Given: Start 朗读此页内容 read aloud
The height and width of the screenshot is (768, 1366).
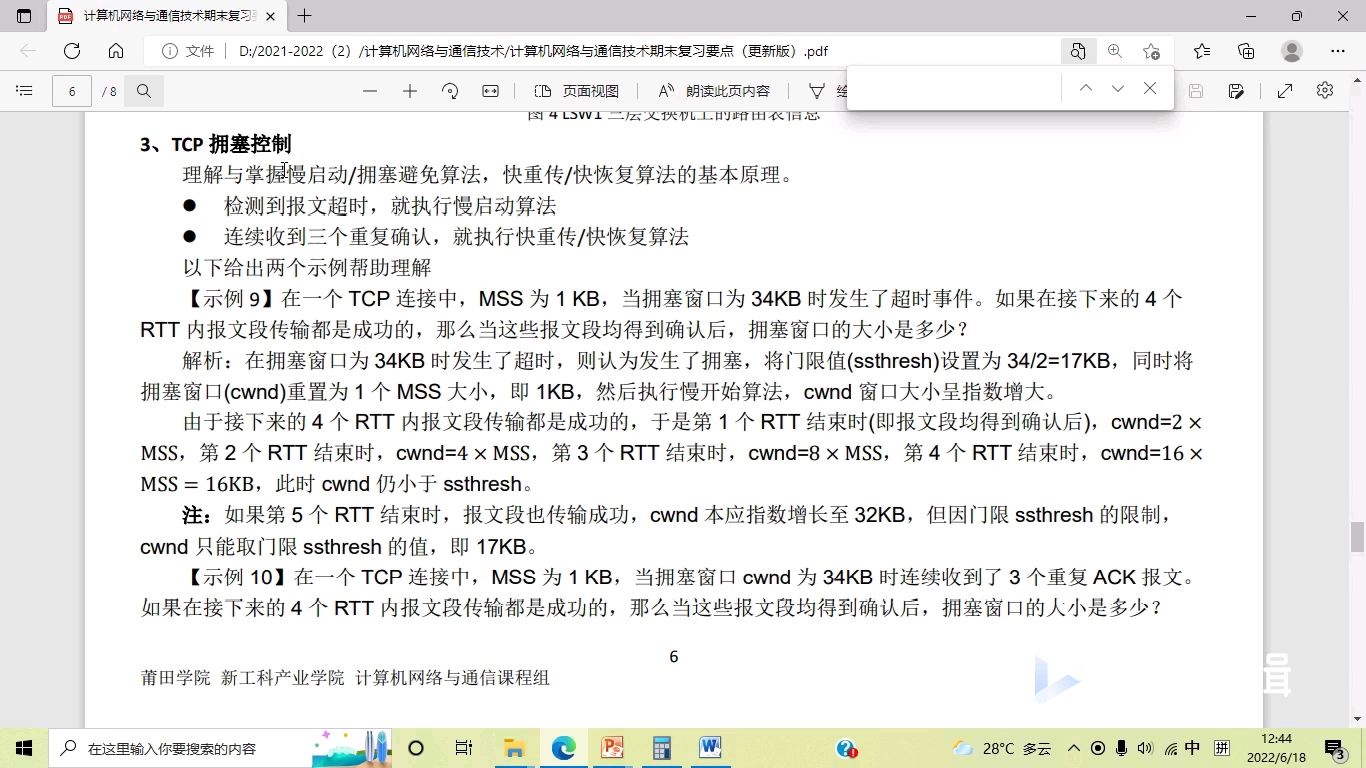Looking at the screenshot, I should (714, 91).
